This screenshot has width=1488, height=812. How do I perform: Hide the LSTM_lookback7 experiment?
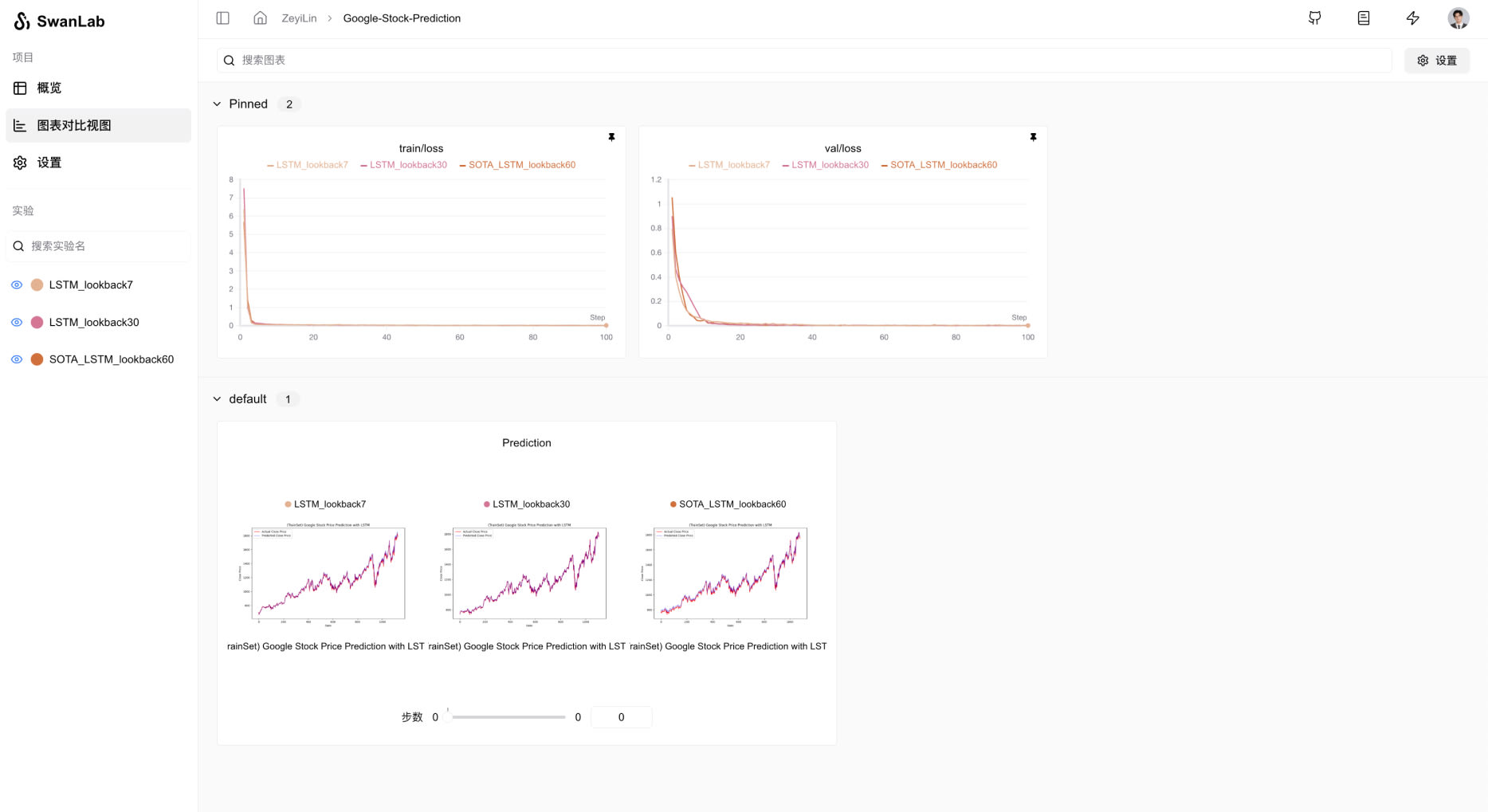(x=17, y=284)
